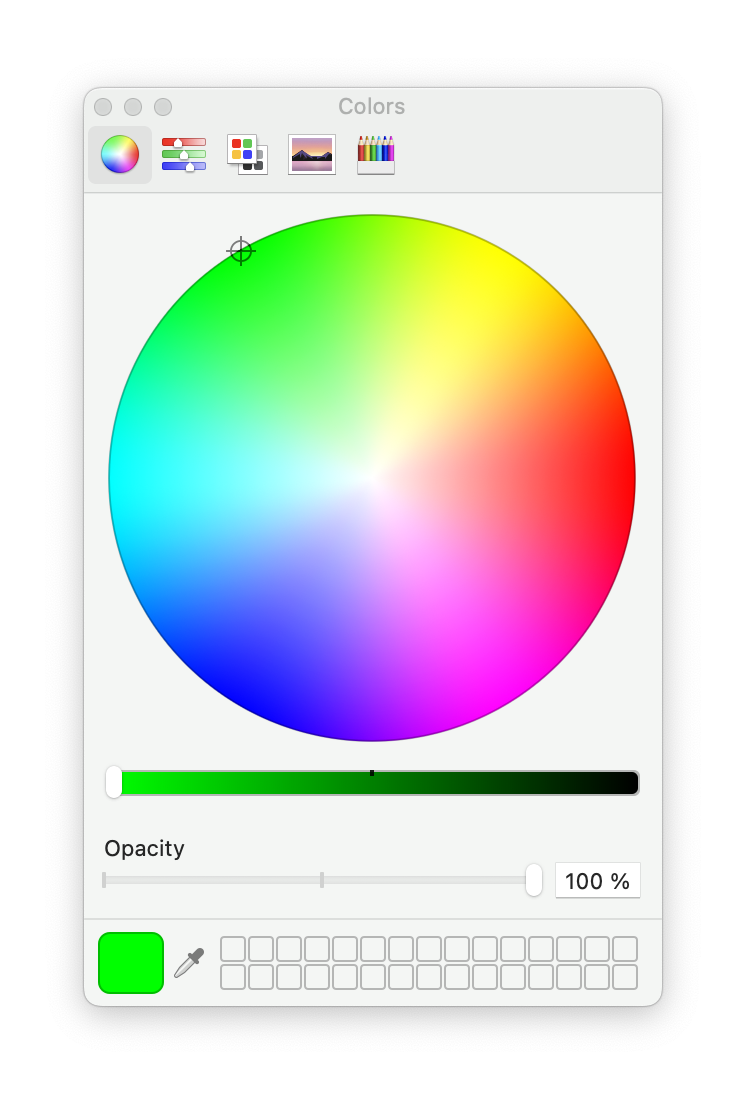Select the first empty swatch well in the top row
Screen dimensions: 748x1114
(233, 949)
